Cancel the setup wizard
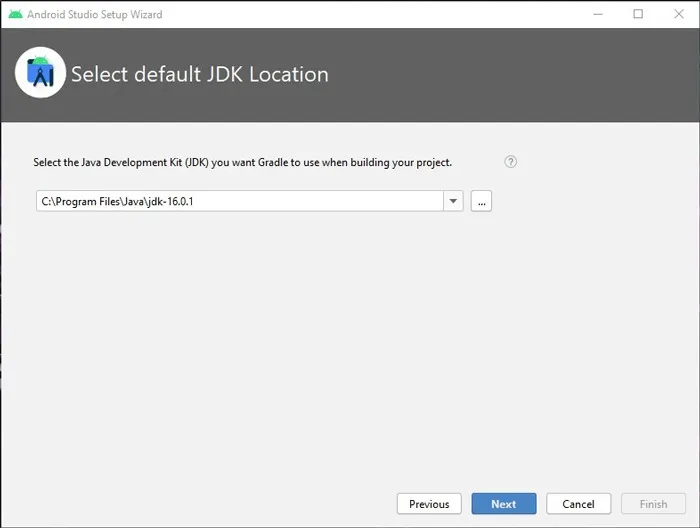Screen dimensions: 700x528 578,503
